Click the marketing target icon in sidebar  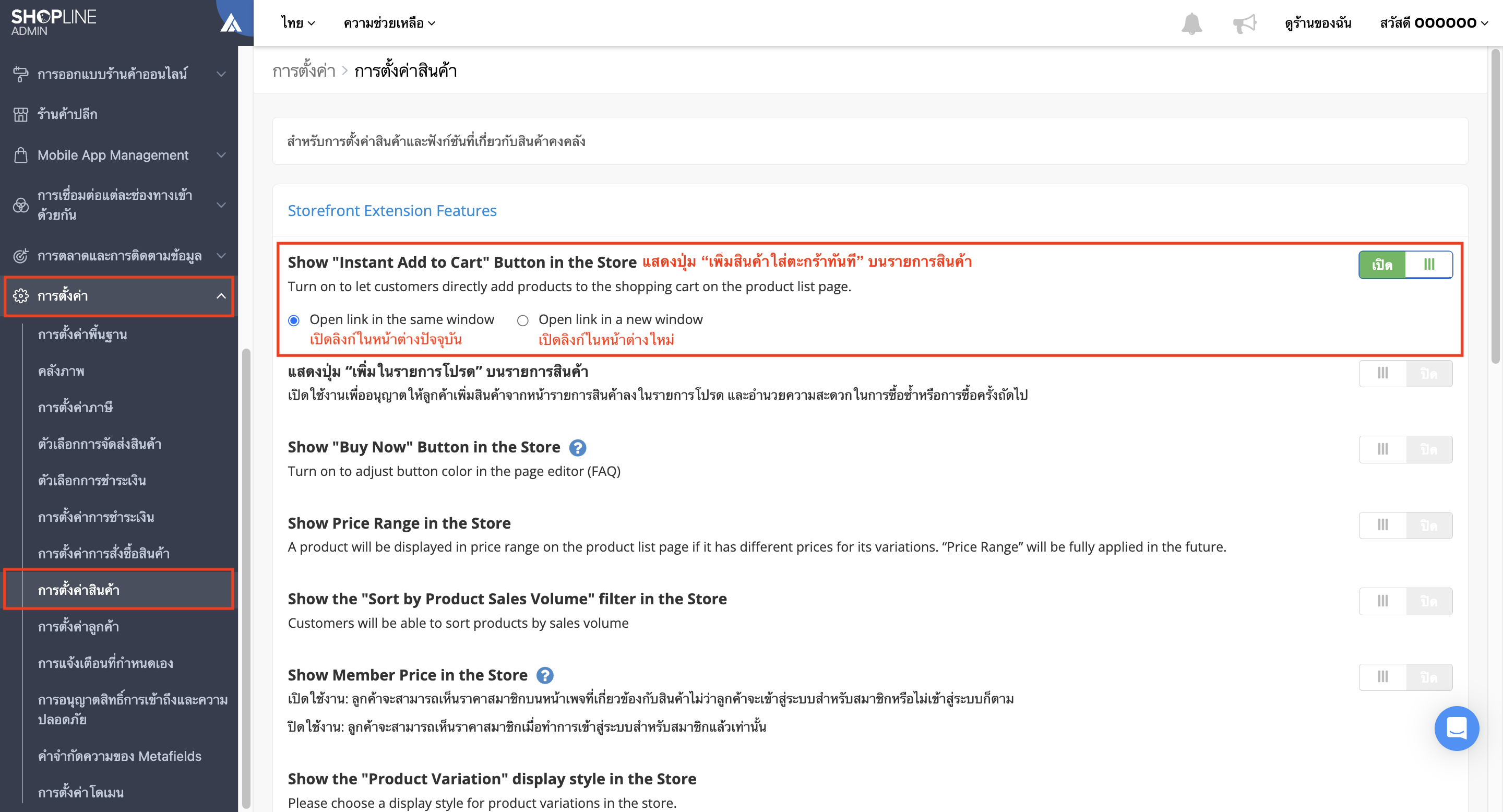click(20, 256)
